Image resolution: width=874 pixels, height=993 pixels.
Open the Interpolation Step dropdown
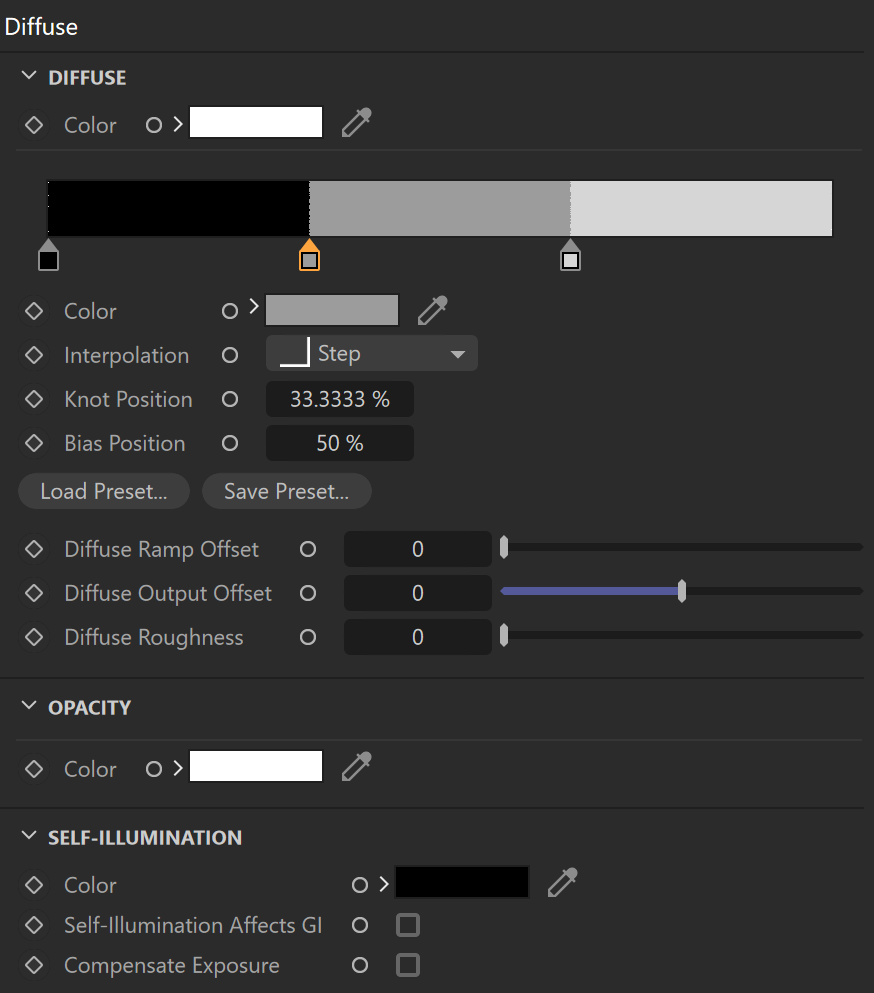click(x=372, y=353)
